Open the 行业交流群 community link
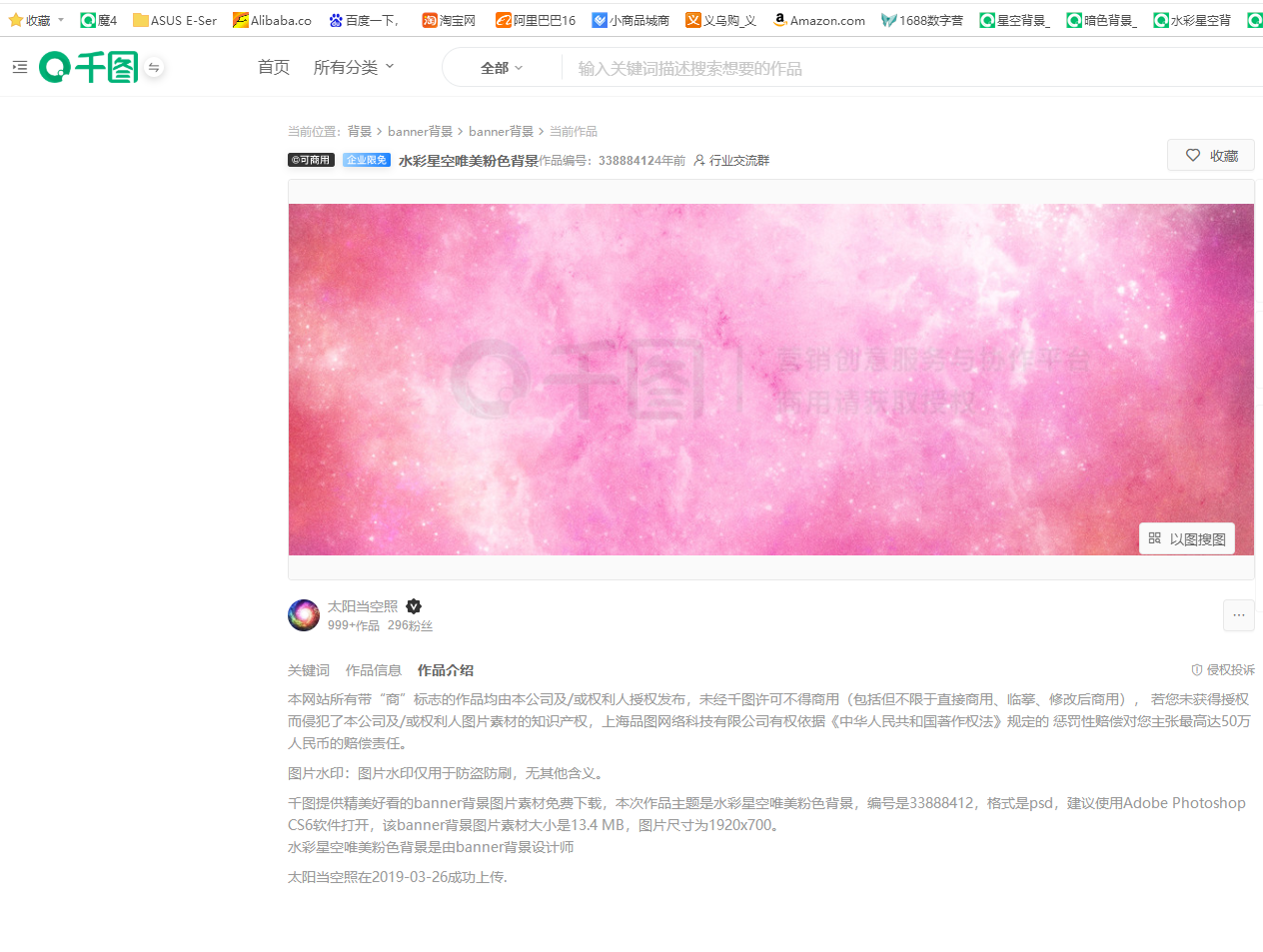1263x952 pixels. (x=731, y=160)
